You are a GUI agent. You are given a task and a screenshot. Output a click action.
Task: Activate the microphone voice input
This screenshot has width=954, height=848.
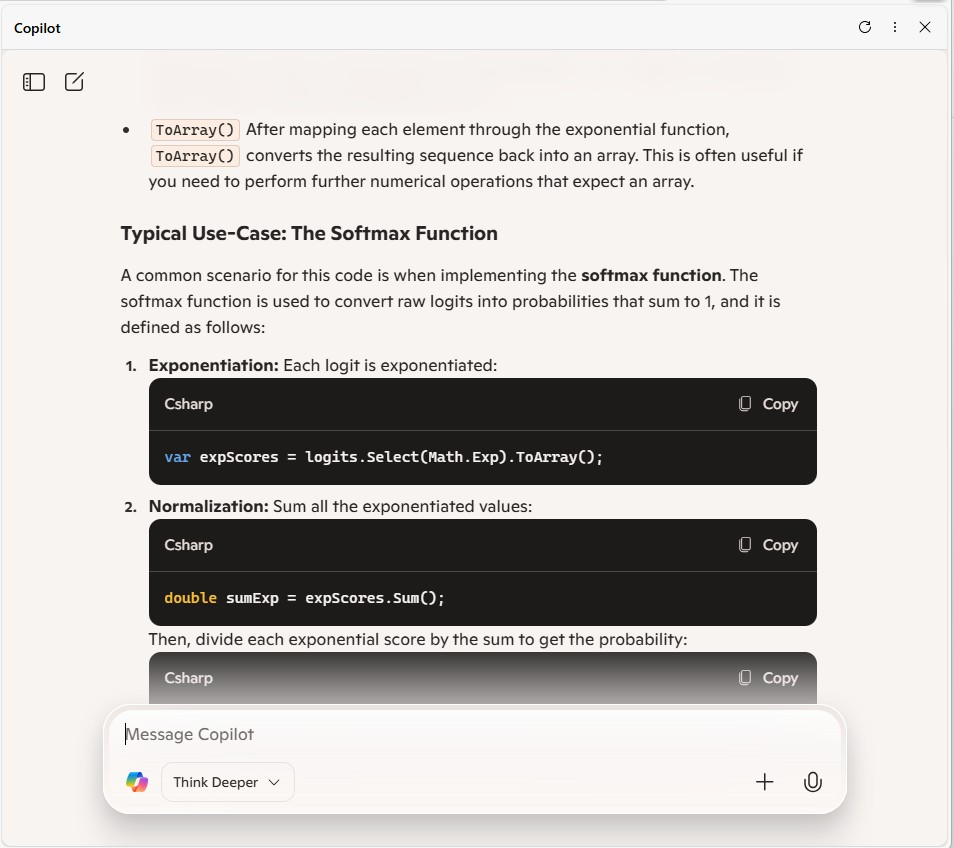pyautogui.click(x=813, y=782)
